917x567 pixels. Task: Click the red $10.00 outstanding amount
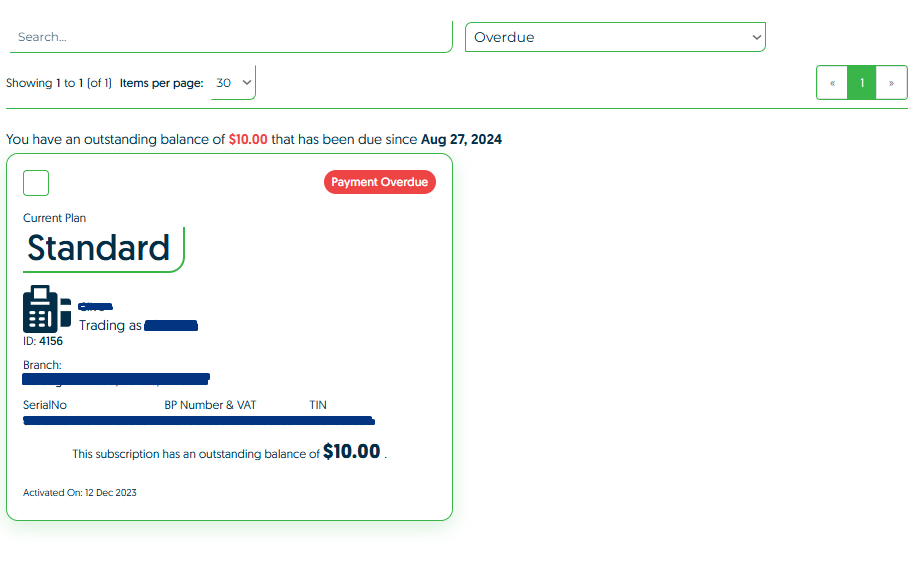coord(248,140)
